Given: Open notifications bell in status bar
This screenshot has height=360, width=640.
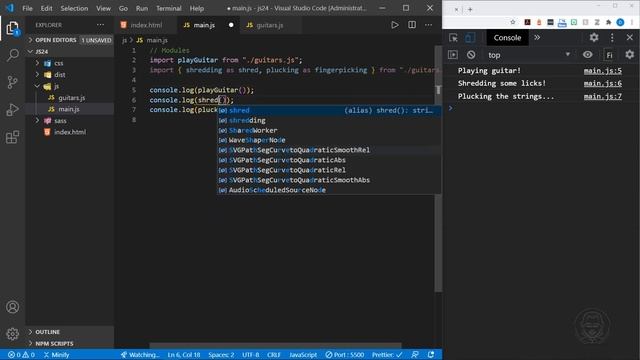Looking at the screenshot, I should tap(431, 355).
